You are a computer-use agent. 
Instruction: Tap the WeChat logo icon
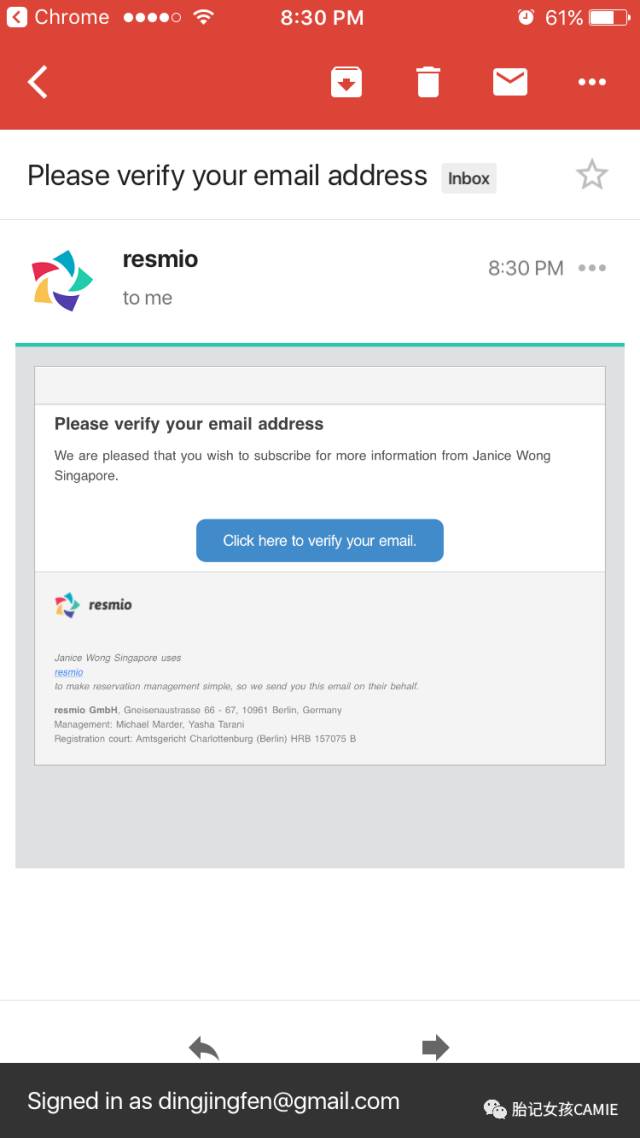pyautogui.click(x=495, y=1108)
